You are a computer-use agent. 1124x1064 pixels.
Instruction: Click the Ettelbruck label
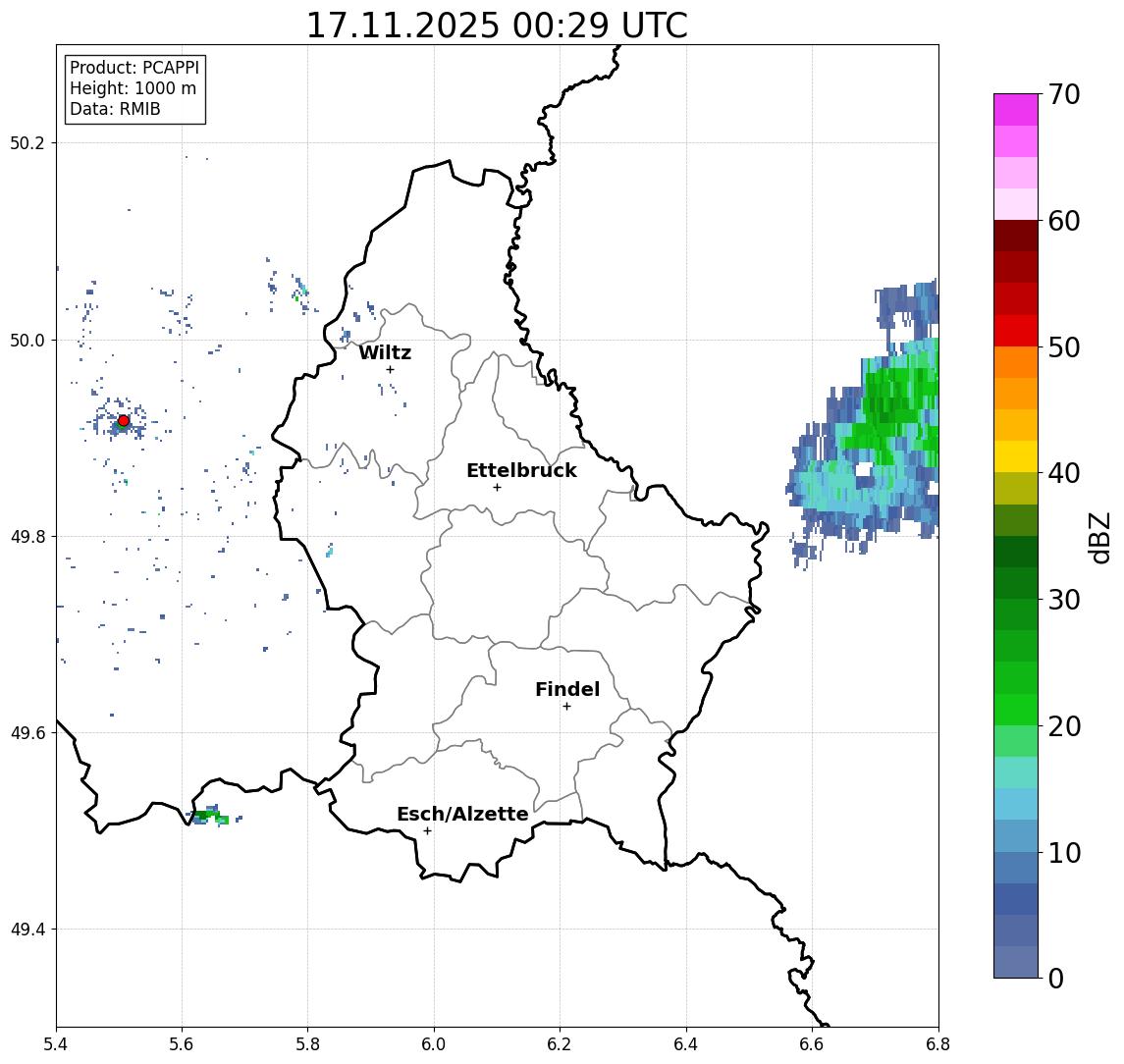522,470
